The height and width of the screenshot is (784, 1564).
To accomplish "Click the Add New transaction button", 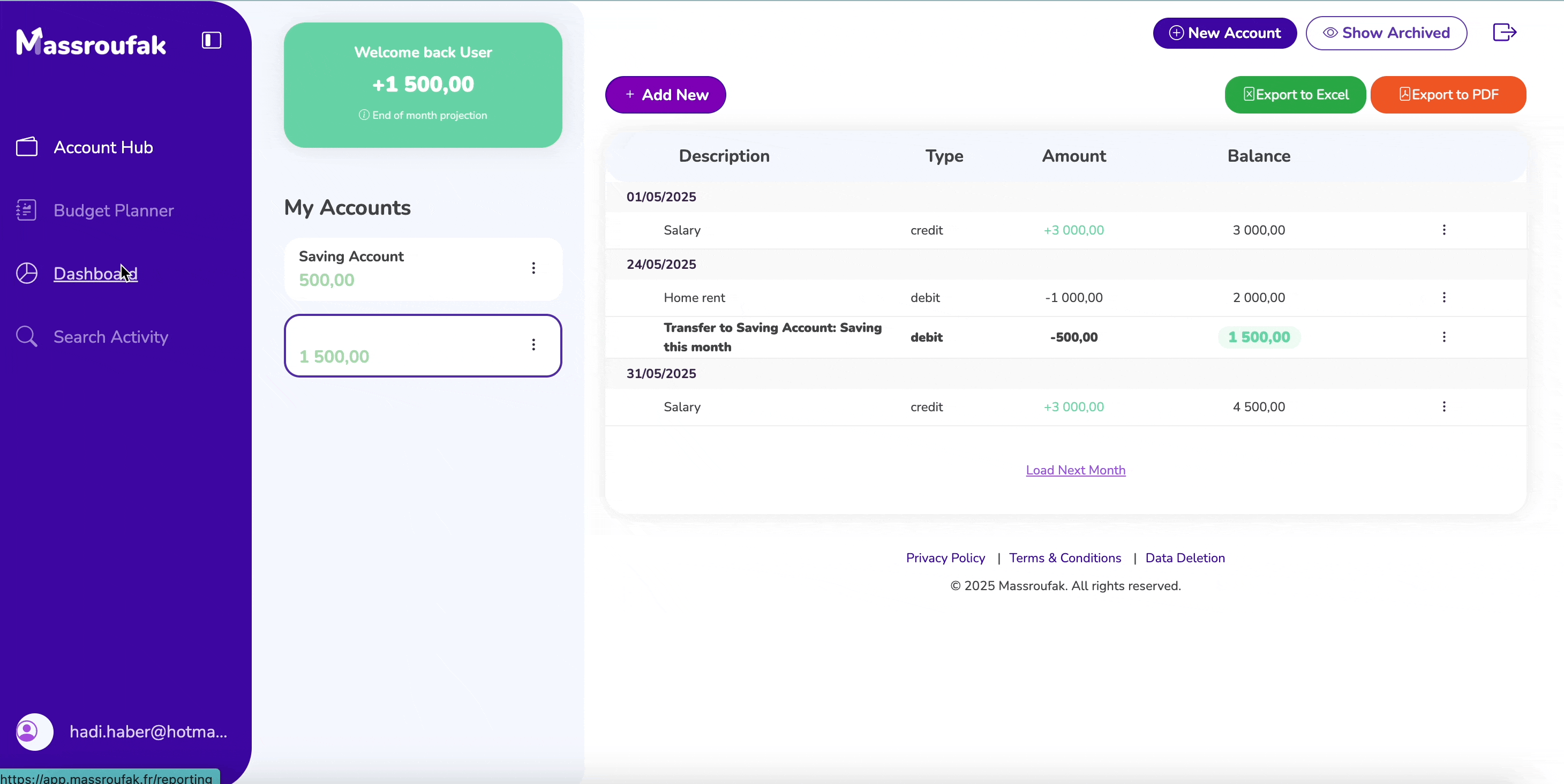I will pyautogui.click(x=665, y=95).
